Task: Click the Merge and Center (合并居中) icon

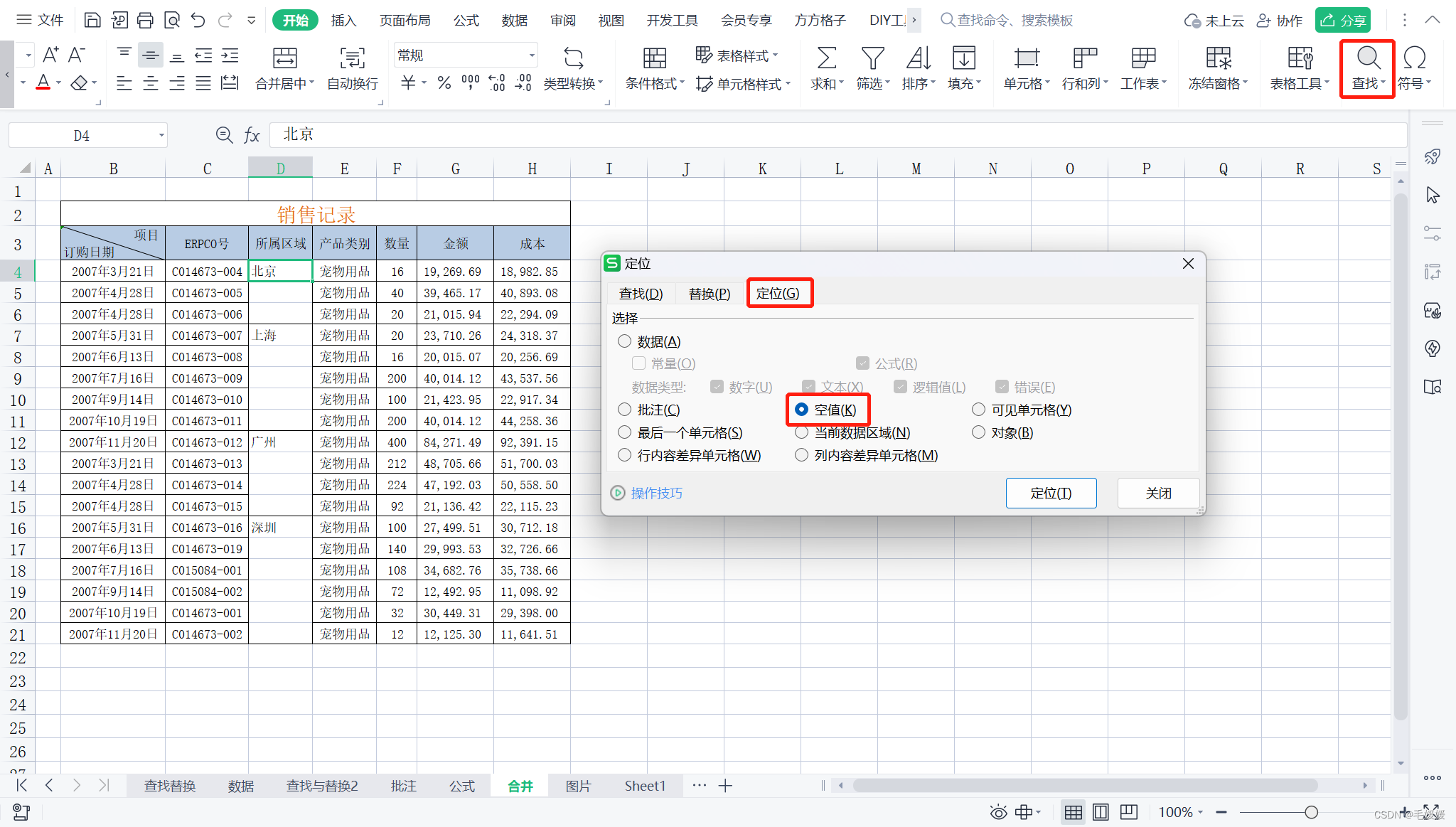Action: tap(284, 58)
